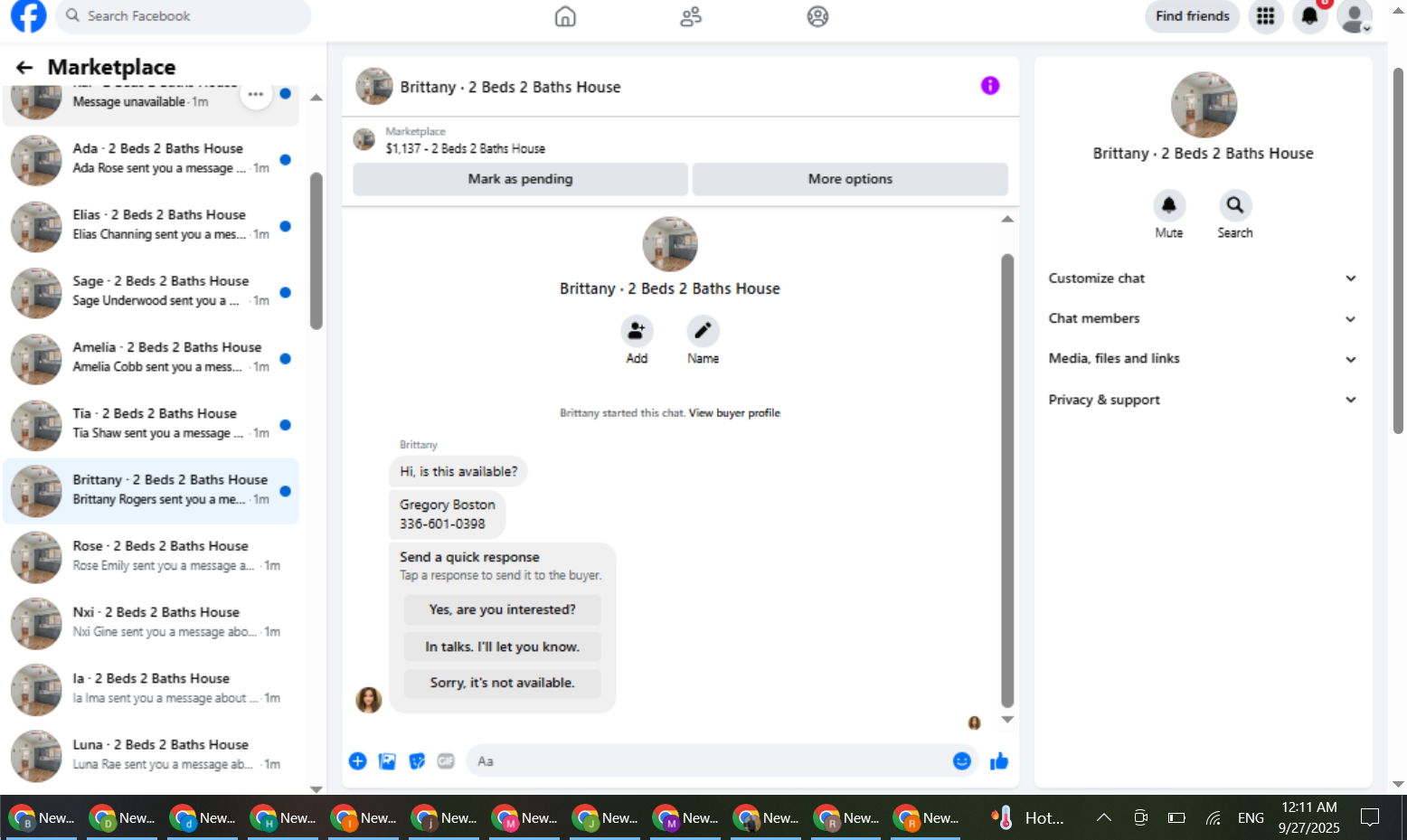1407x840 pixels.
Task: Click the Name pencil edit icon
Action: 703,331
